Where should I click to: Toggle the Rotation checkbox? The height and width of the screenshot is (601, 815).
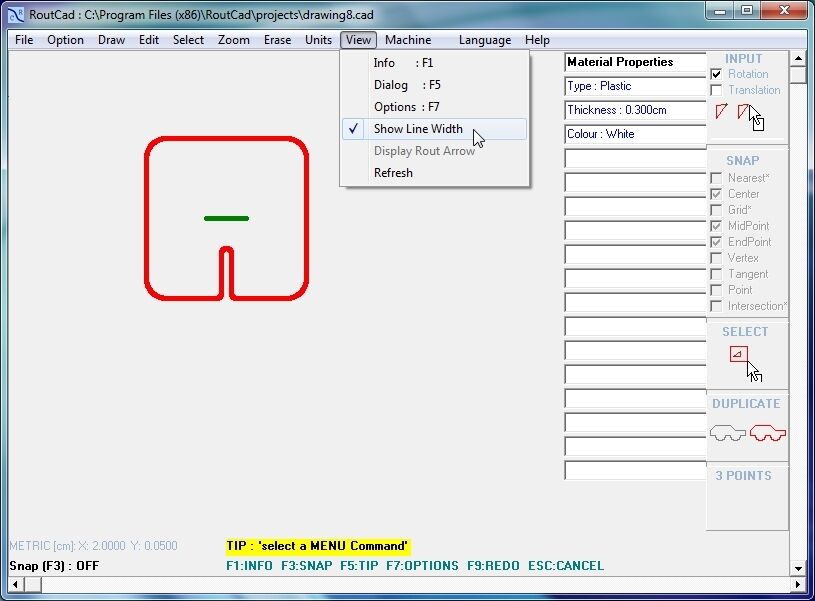coord(716,74)
